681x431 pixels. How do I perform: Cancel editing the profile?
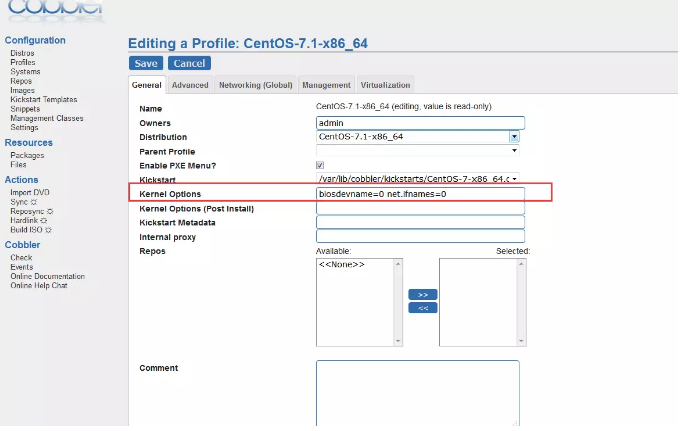[189, 63]
